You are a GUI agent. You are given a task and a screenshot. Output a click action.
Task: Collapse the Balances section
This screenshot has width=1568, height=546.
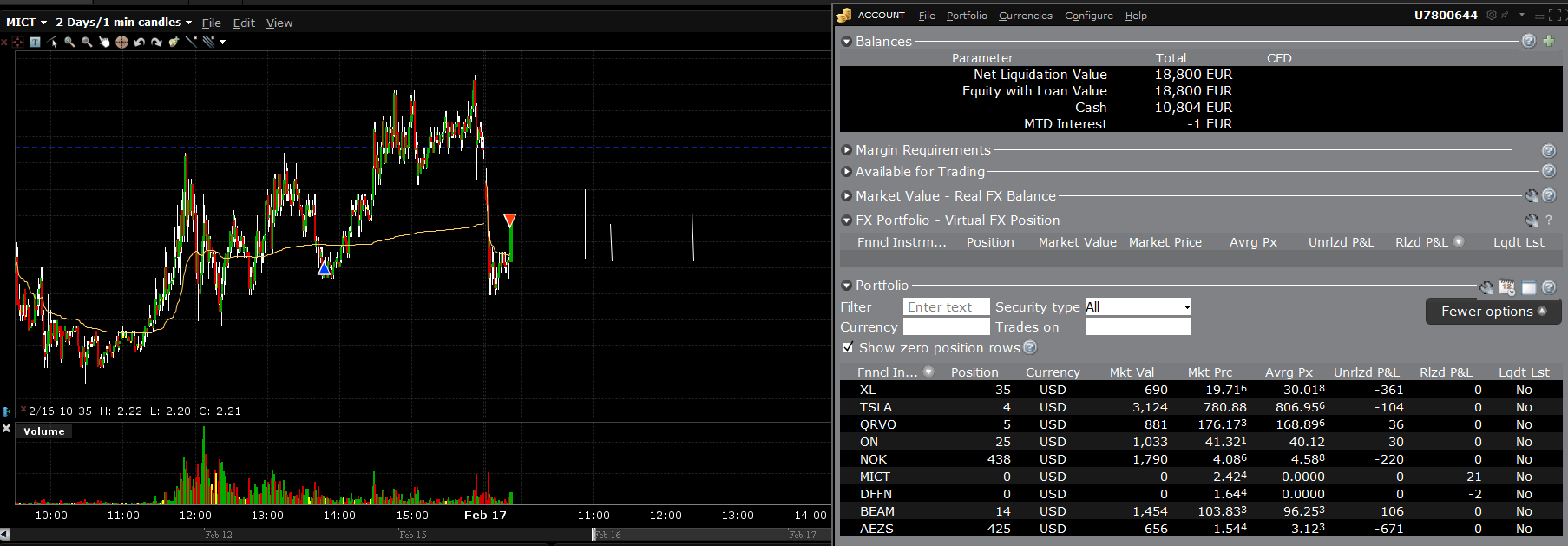pos(847,42)
